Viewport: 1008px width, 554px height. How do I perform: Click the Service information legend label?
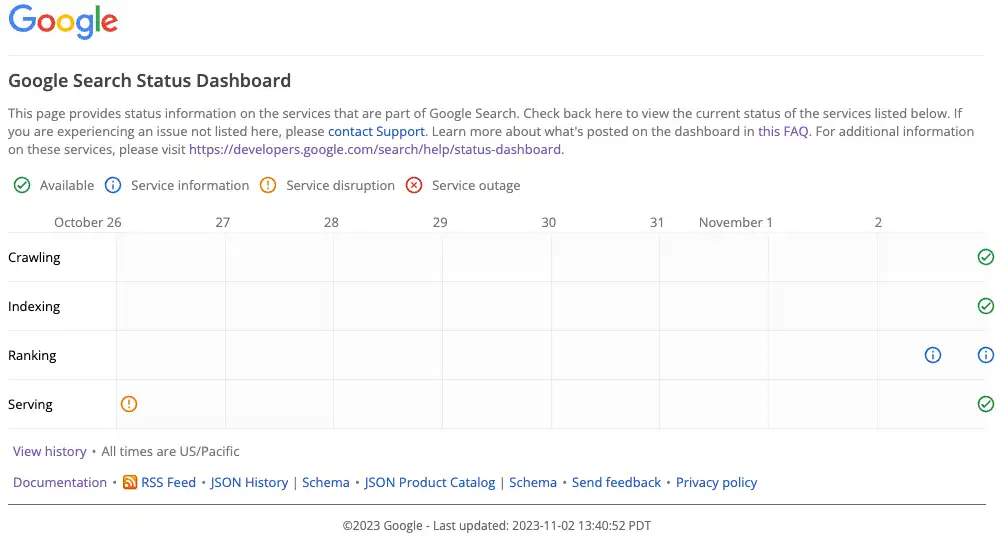[x=190, y=186]
